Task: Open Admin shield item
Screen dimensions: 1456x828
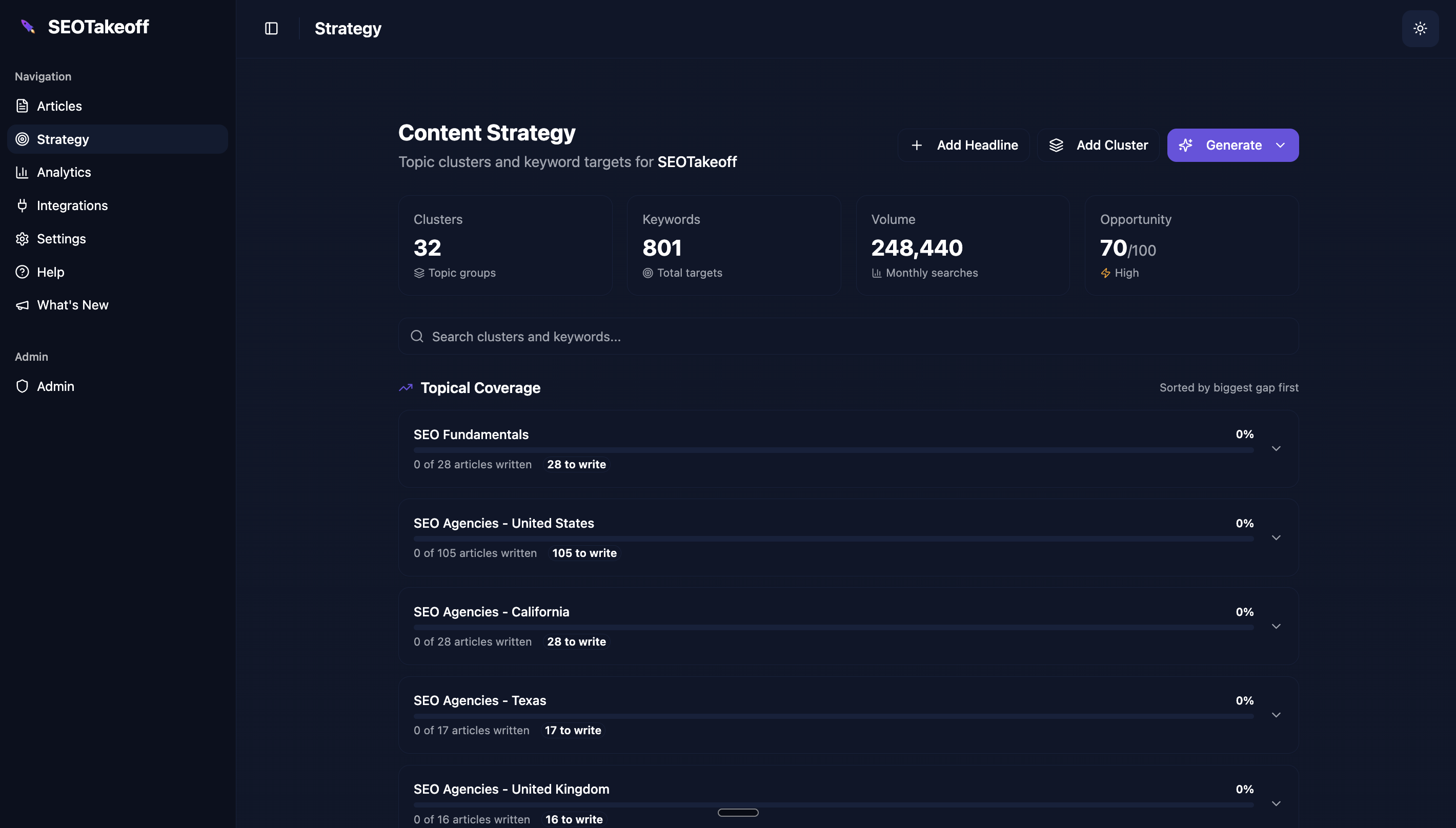Action: point(22,386)
